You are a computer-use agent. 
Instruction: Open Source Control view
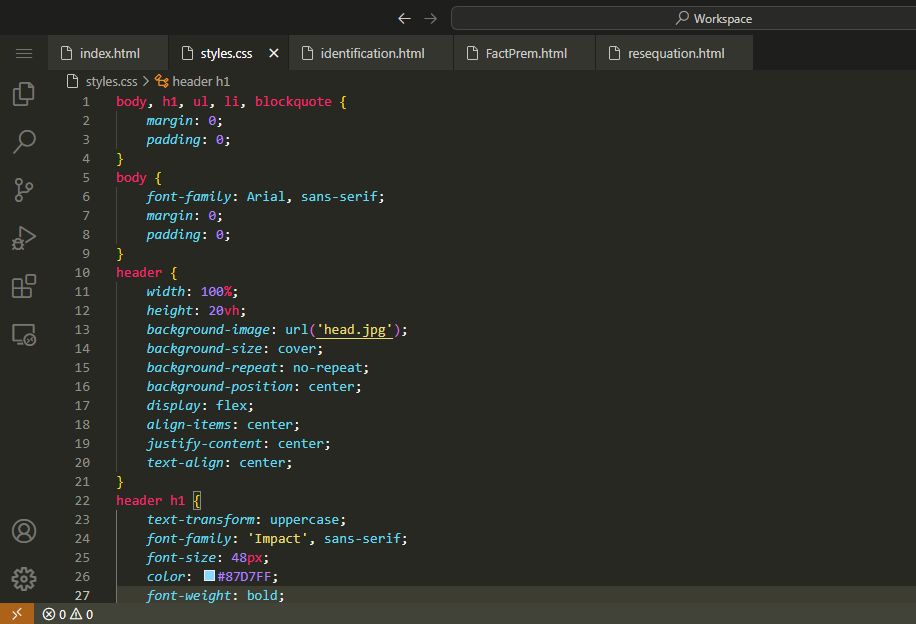[24, 190]
